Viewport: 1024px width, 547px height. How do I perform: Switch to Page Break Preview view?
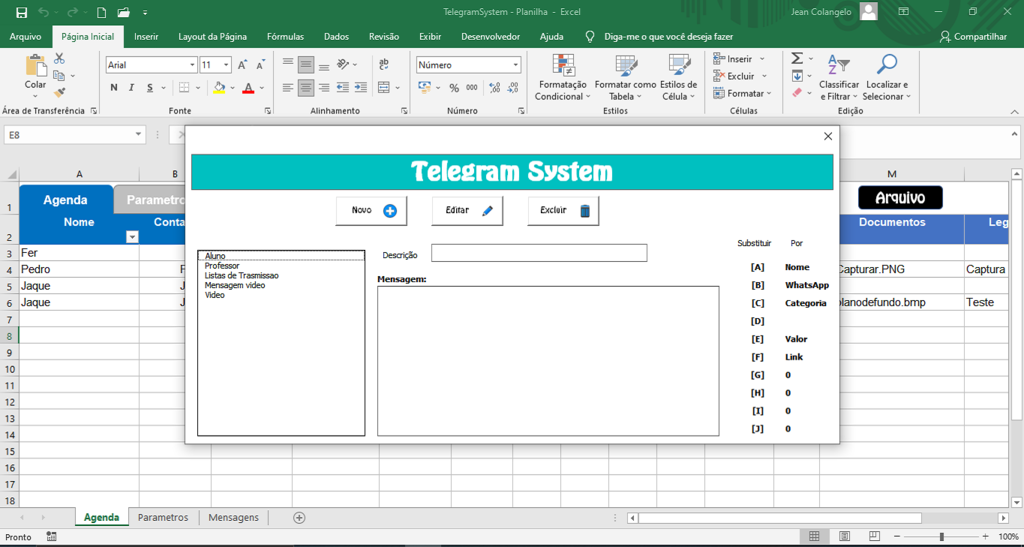pyautogui.click(x=875, y=536)
